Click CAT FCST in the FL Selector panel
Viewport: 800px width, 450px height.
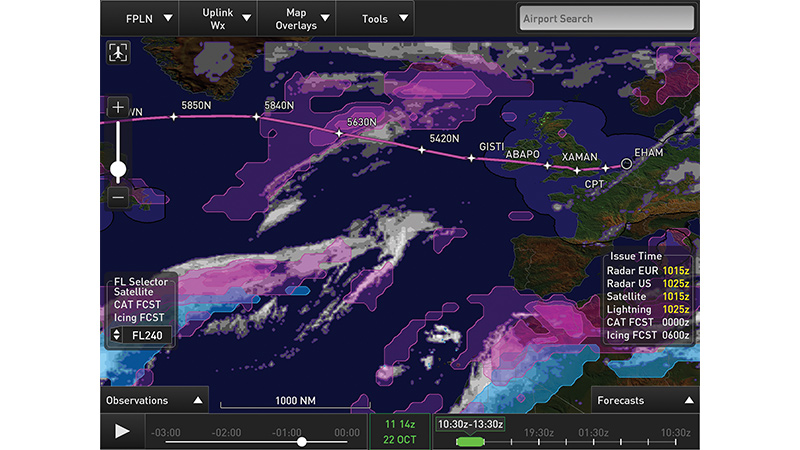click(x=137, y=305)
